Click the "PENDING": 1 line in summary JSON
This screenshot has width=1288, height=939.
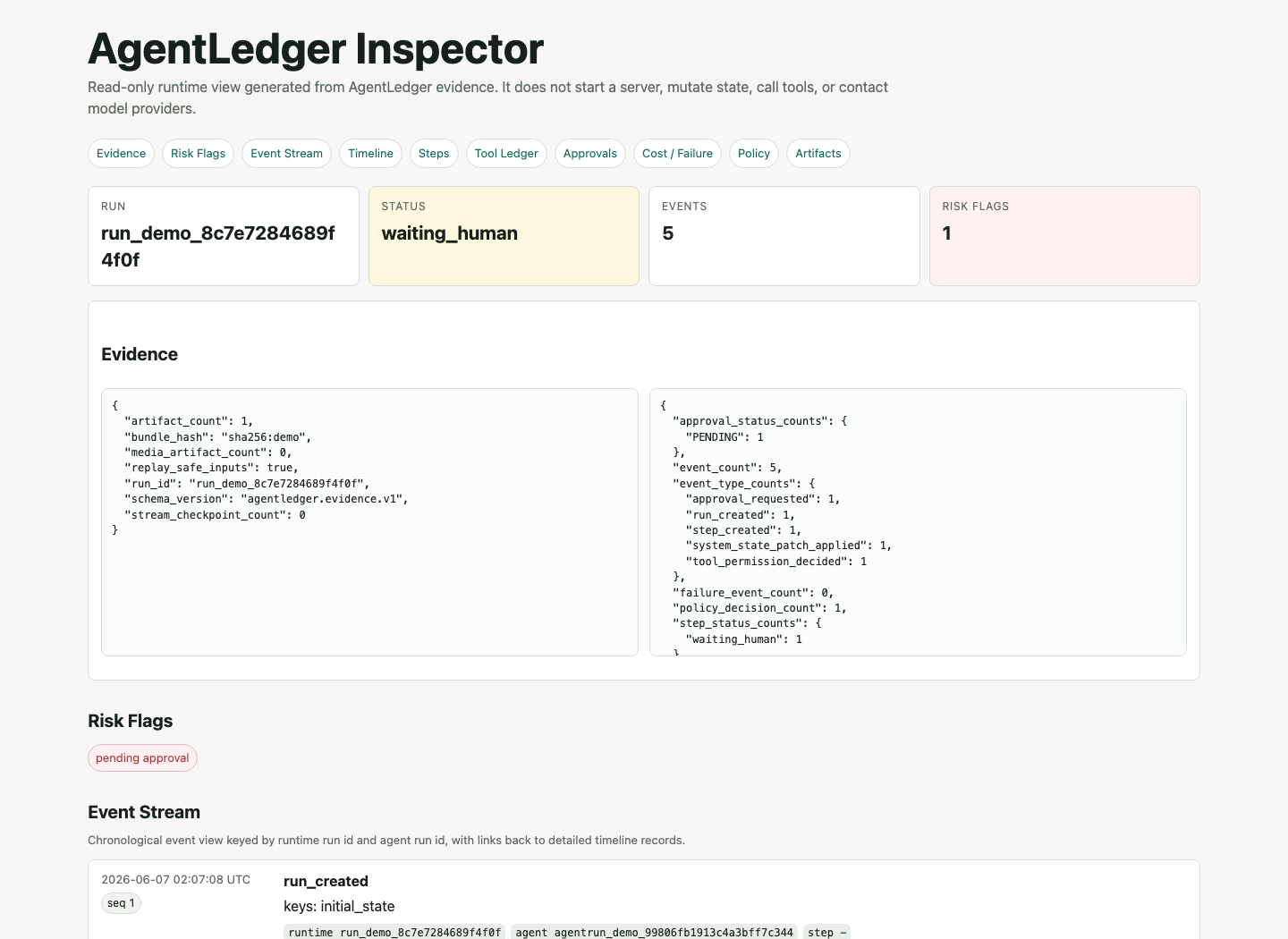[x=724, y=437]
